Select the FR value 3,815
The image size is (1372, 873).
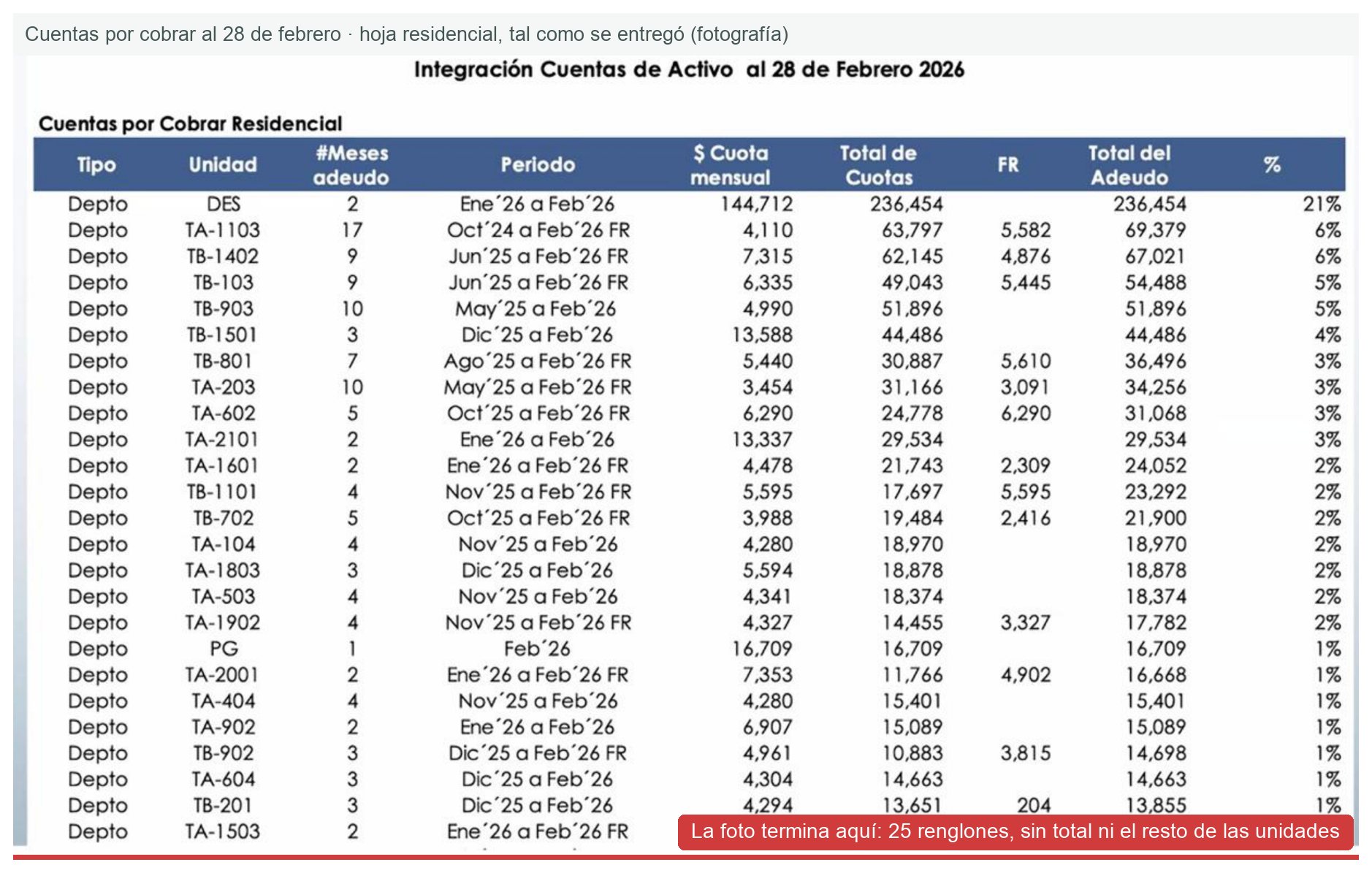[1026, 753]
